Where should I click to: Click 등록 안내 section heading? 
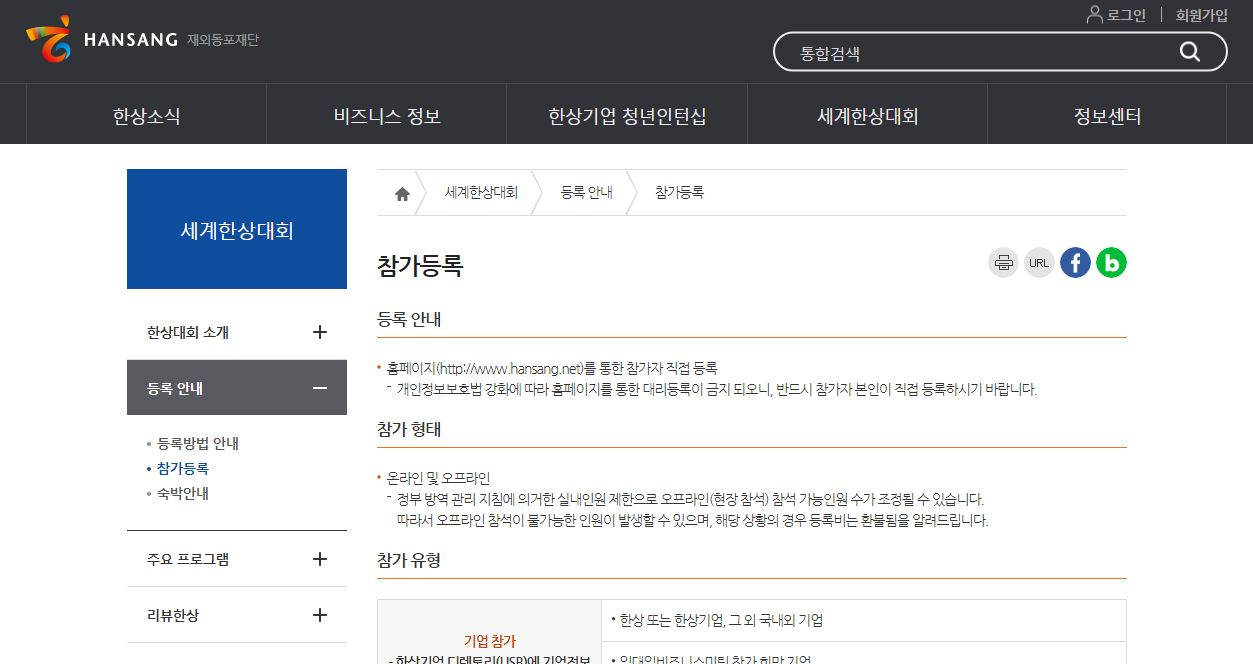pos(409,319)
